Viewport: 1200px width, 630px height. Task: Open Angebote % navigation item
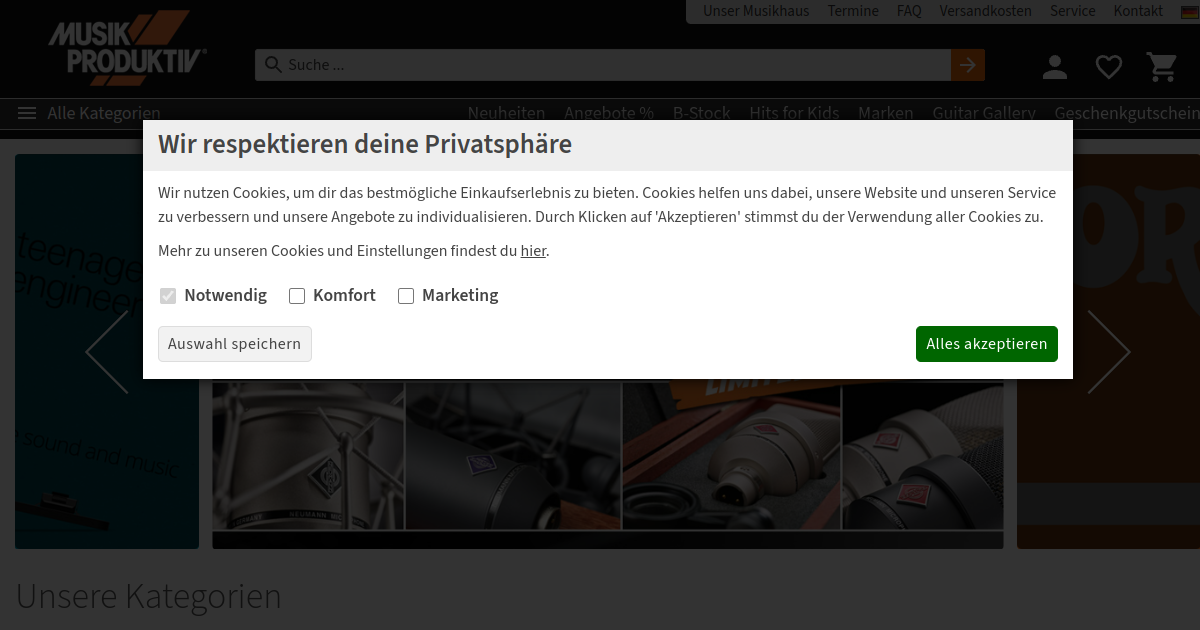(x=609, y=113)
